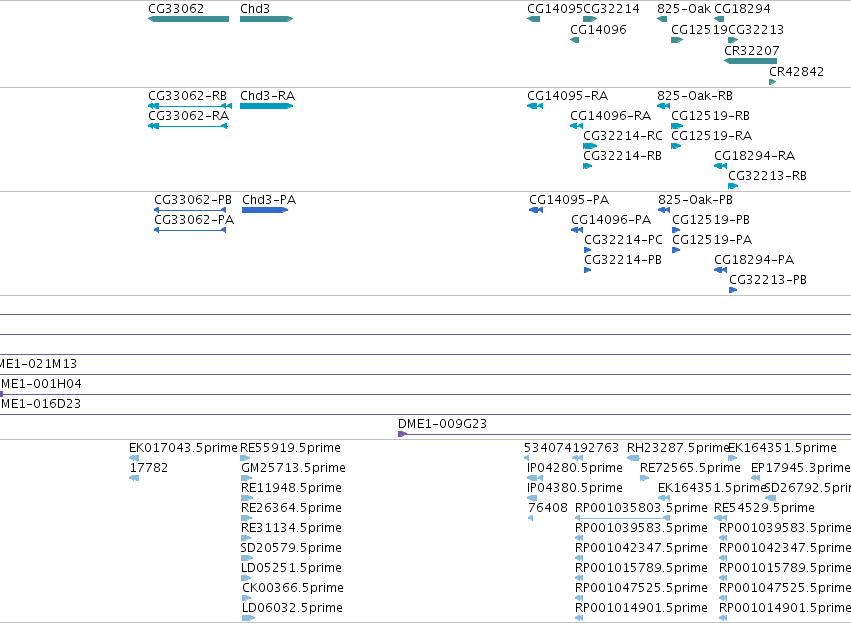Click the CG32214-PB protein label
The image size is (851, 623).
point(623,260)
